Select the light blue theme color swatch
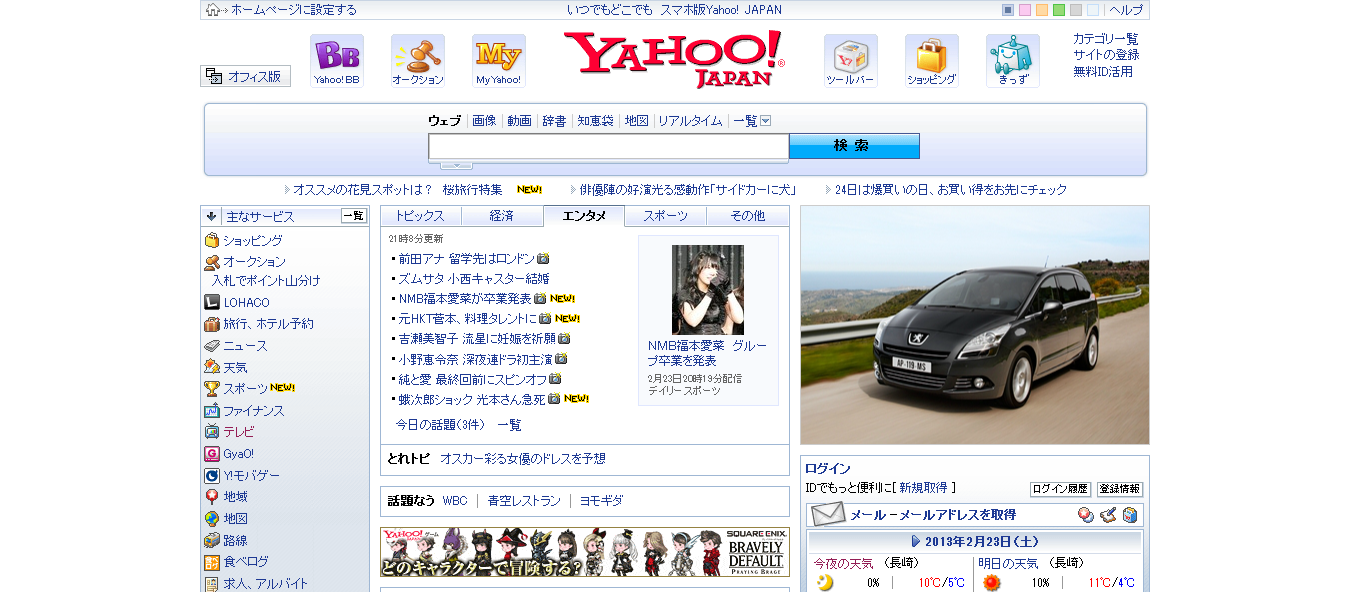This screenshot has width=1349, height=592. tap(1093, 10)
